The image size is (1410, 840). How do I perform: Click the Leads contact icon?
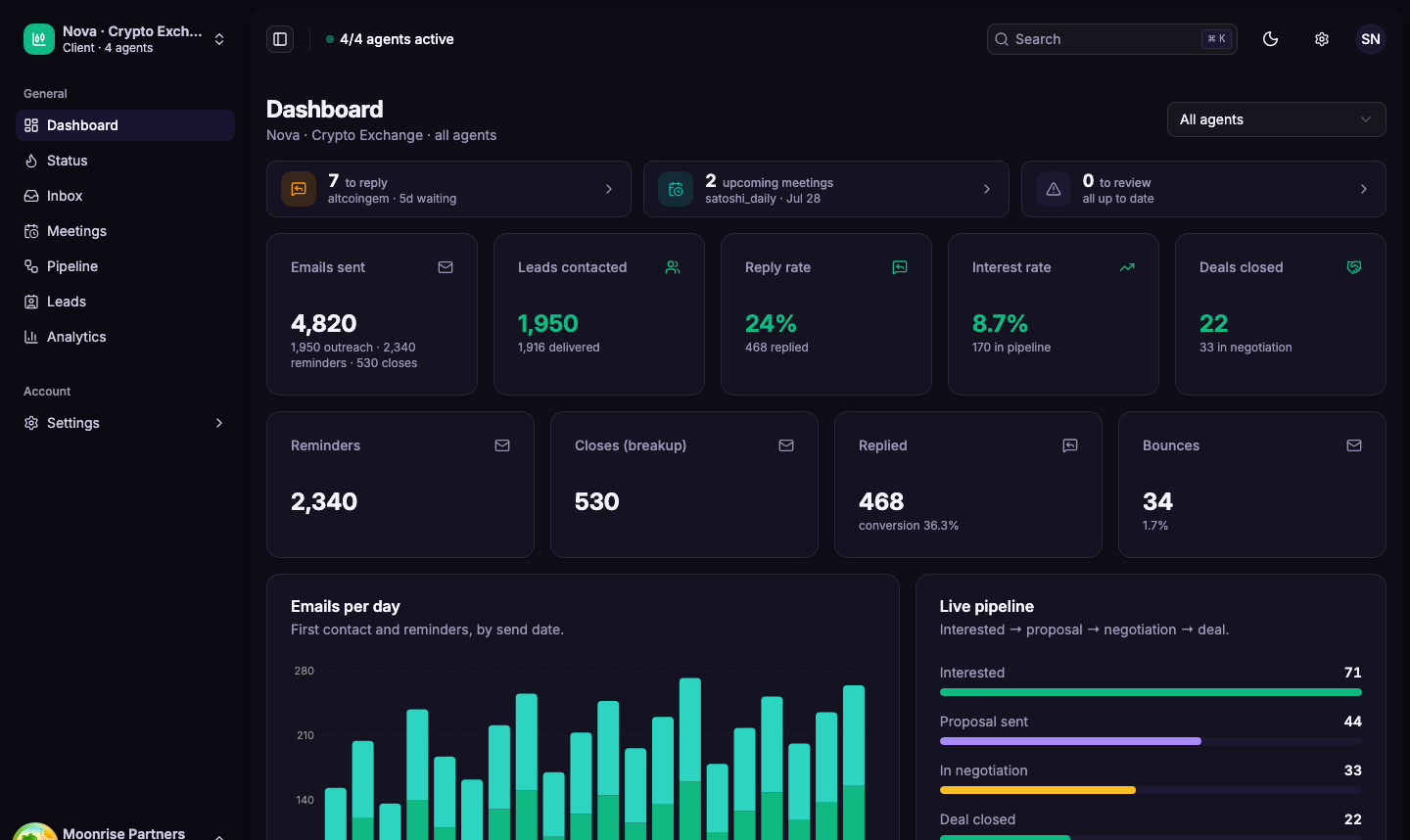pos(31,302)
